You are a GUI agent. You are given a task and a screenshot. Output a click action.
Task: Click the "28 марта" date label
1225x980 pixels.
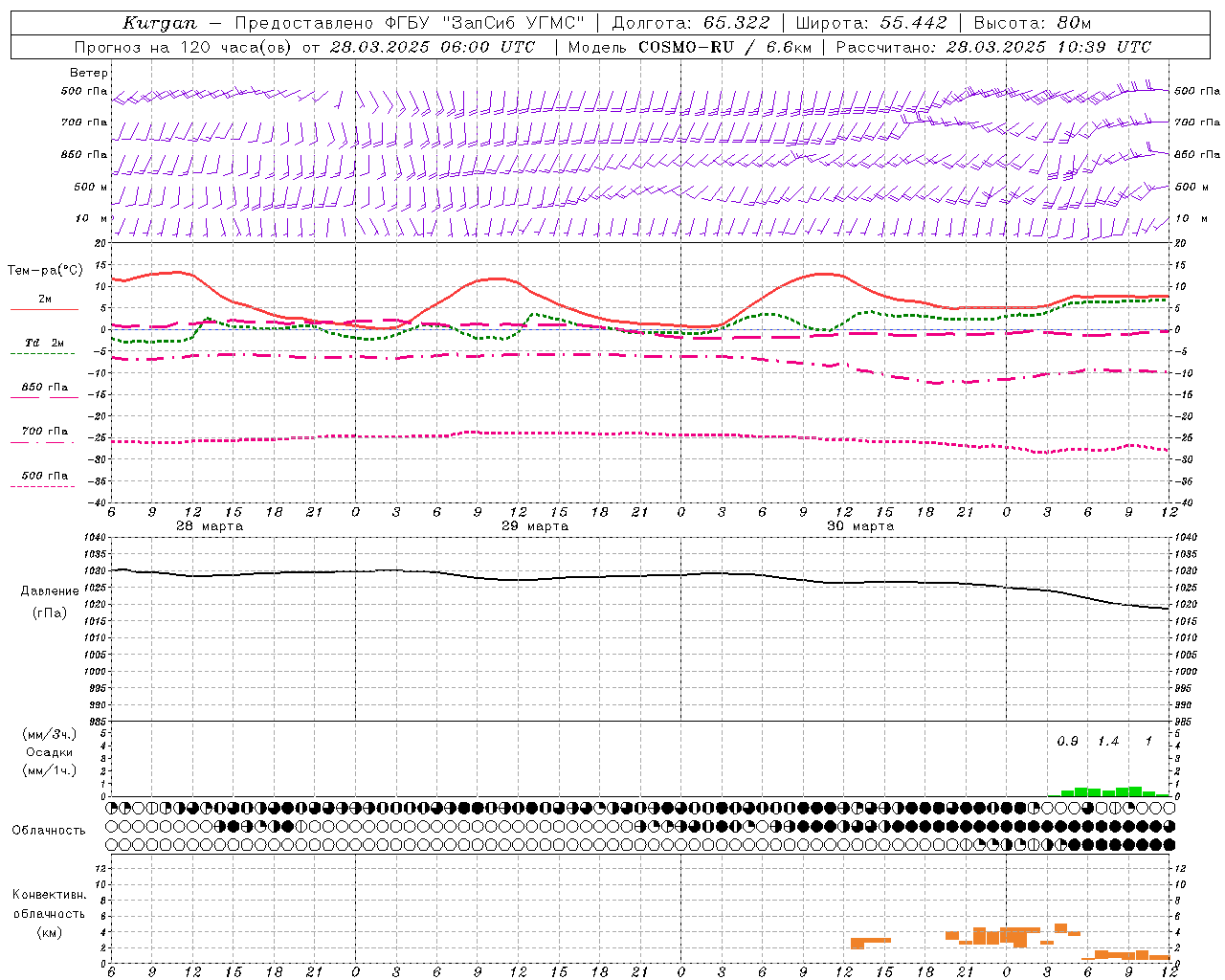point(210,526)
